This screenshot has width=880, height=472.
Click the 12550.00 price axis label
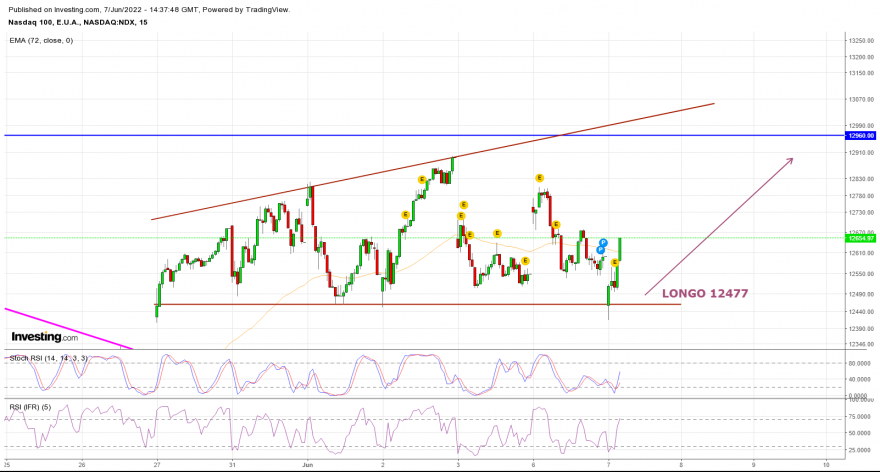(x=861, y=273)
